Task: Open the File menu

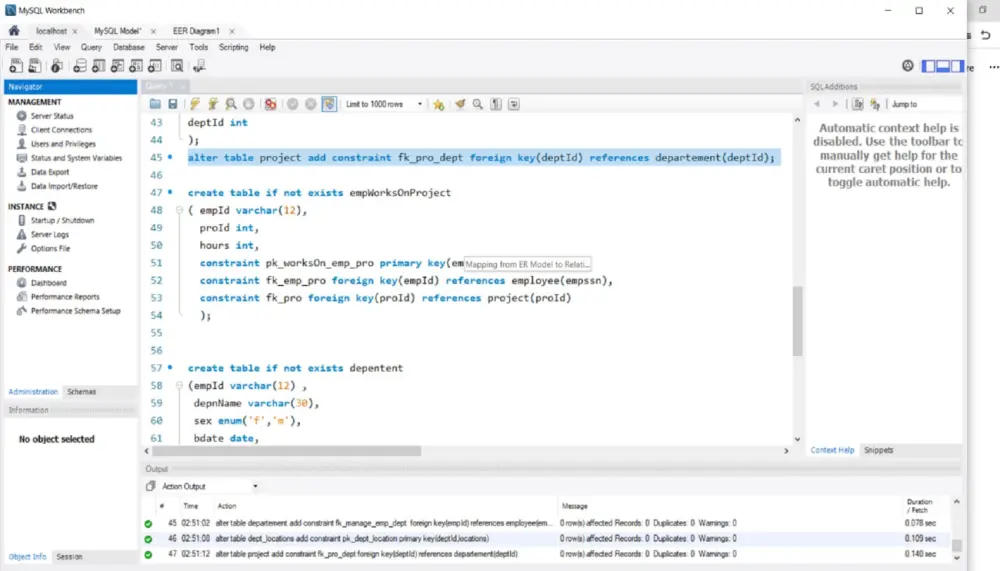Action: [11, 47]
